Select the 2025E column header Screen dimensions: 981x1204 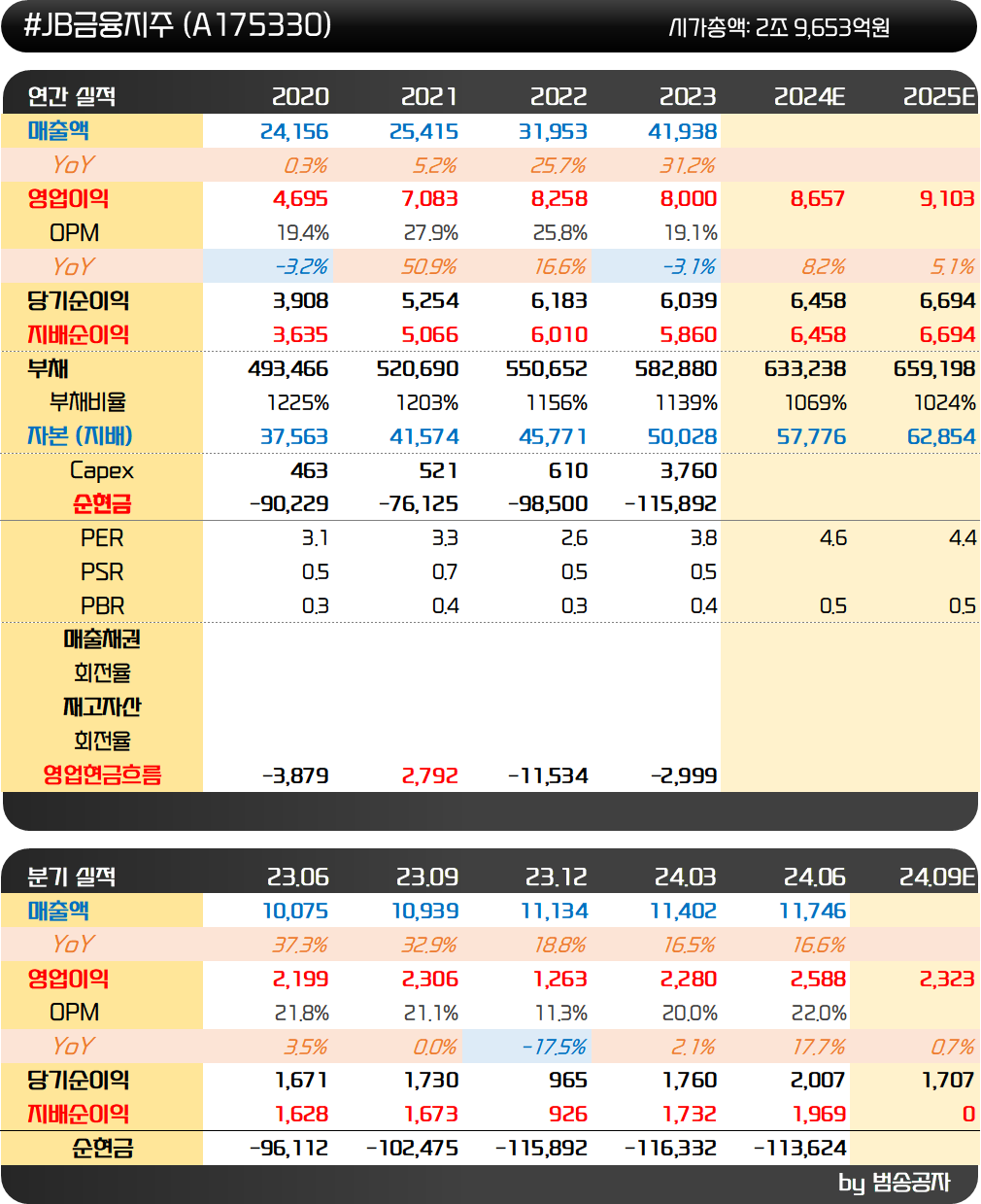tap(939, 96)
